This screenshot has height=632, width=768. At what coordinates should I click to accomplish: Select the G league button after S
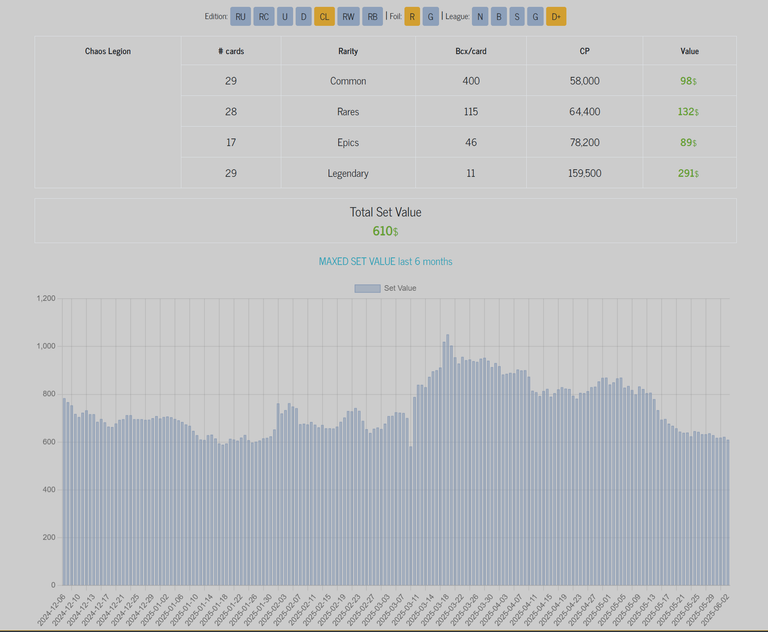pyautogui.click(x=535, y=17)
